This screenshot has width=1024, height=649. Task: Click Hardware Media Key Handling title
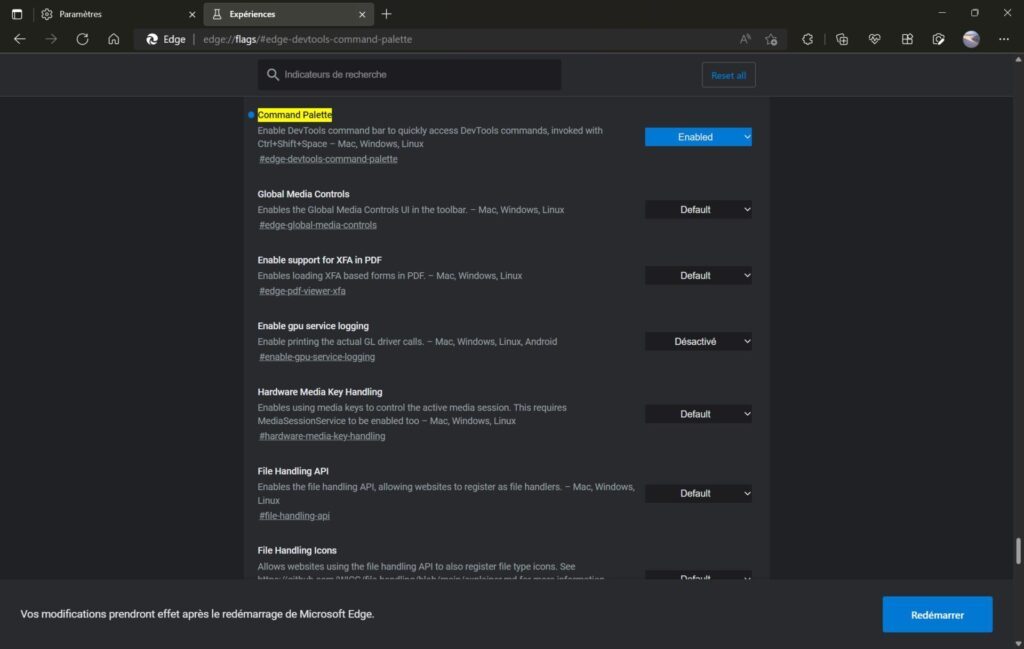point(320,392)
